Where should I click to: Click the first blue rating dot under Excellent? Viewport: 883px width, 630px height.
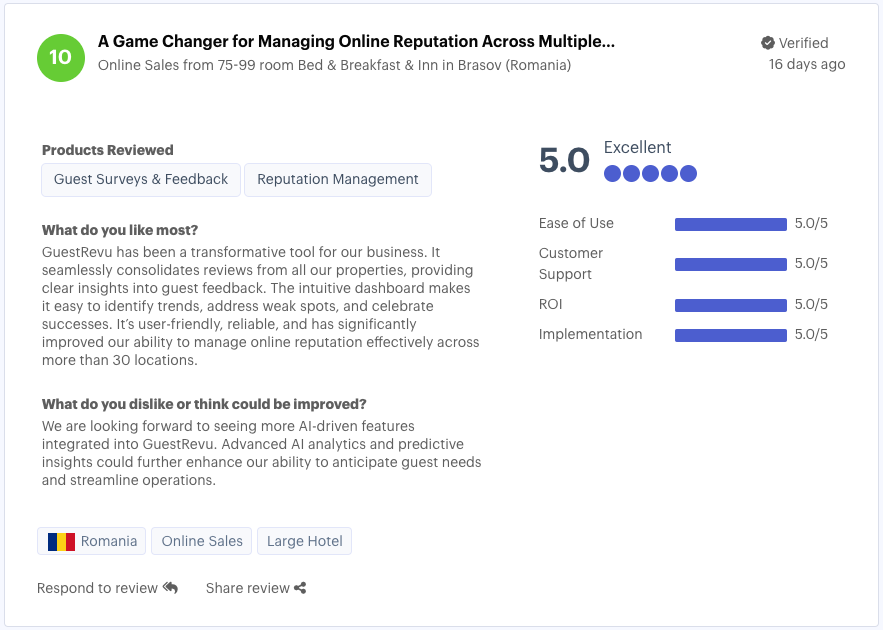click(612, 173)
